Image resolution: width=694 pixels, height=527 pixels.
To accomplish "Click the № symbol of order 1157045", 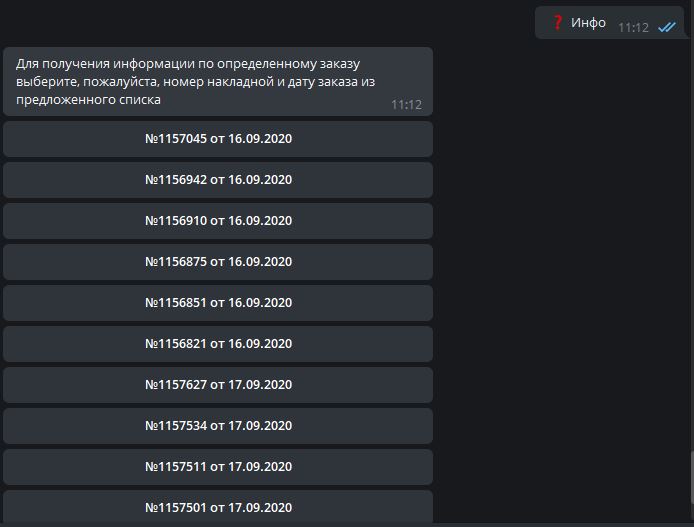I will coord(151,139).
